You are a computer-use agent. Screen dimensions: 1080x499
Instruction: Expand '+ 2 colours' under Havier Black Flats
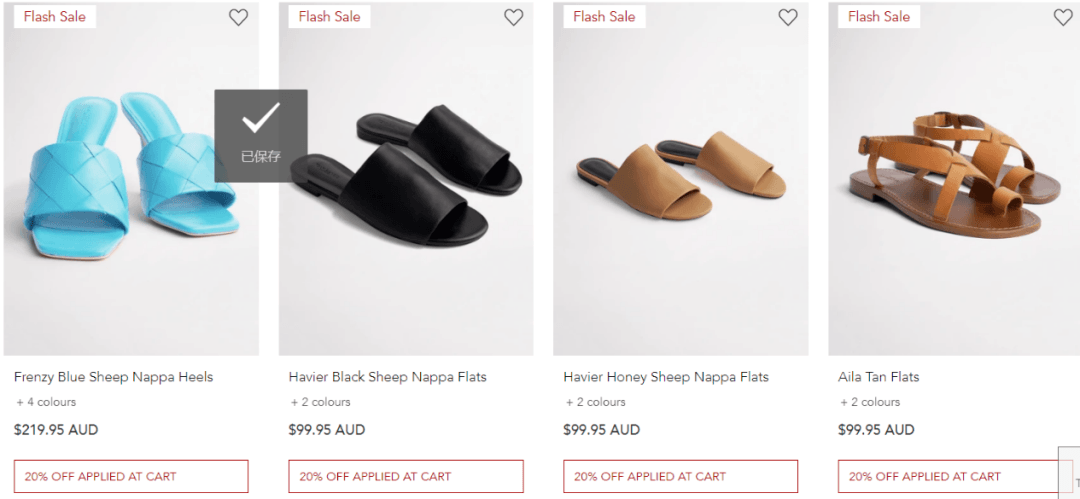[320, 402]
